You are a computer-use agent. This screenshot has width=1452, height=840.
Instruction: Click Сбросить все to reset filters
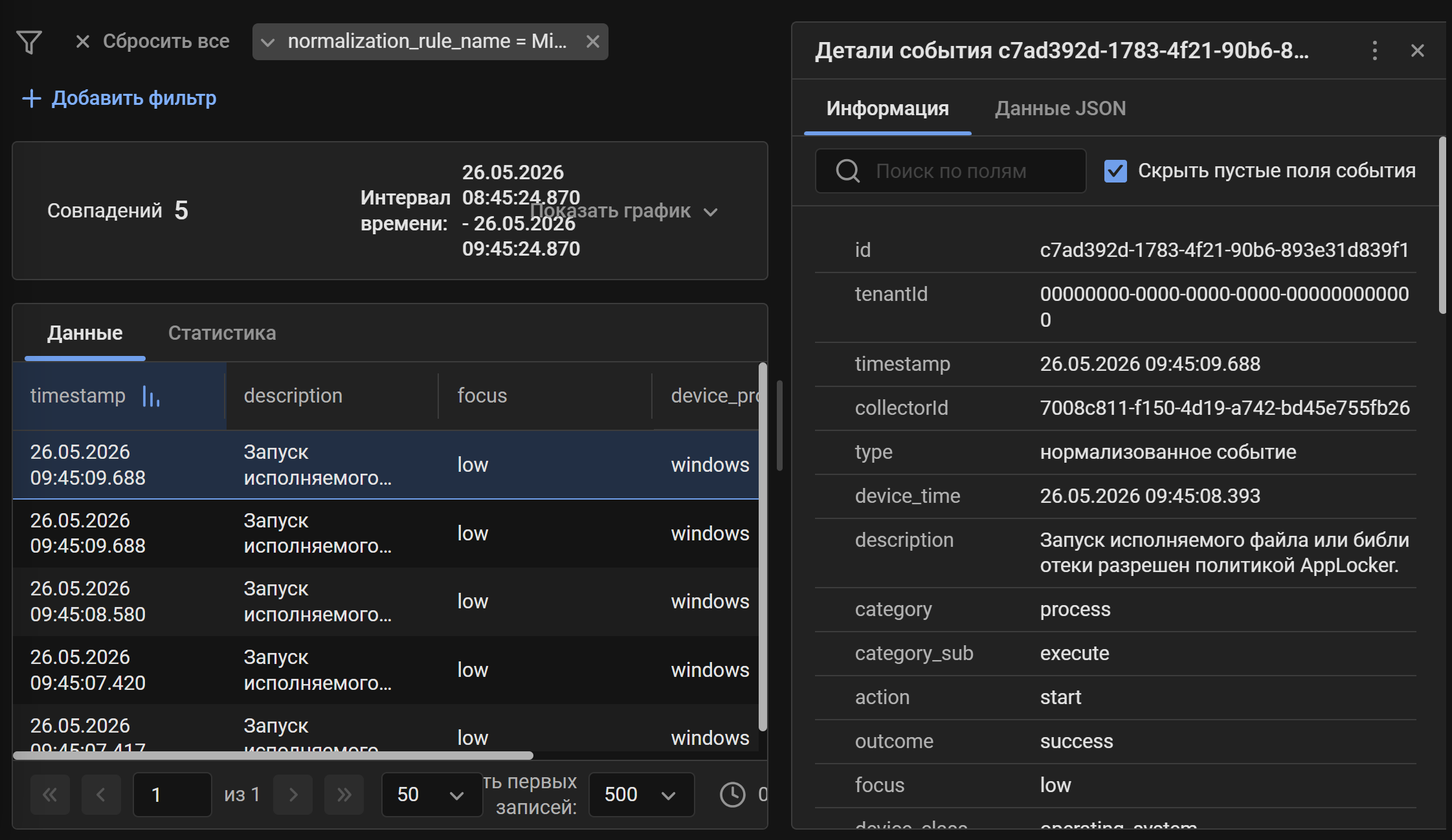(166, 41)
